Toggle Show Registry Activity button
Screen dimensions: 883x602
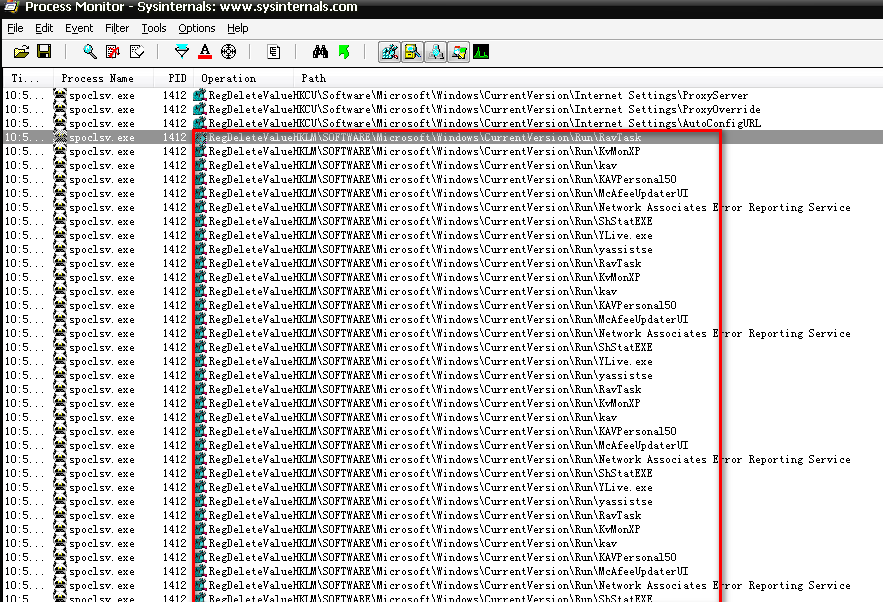point(390,51)
